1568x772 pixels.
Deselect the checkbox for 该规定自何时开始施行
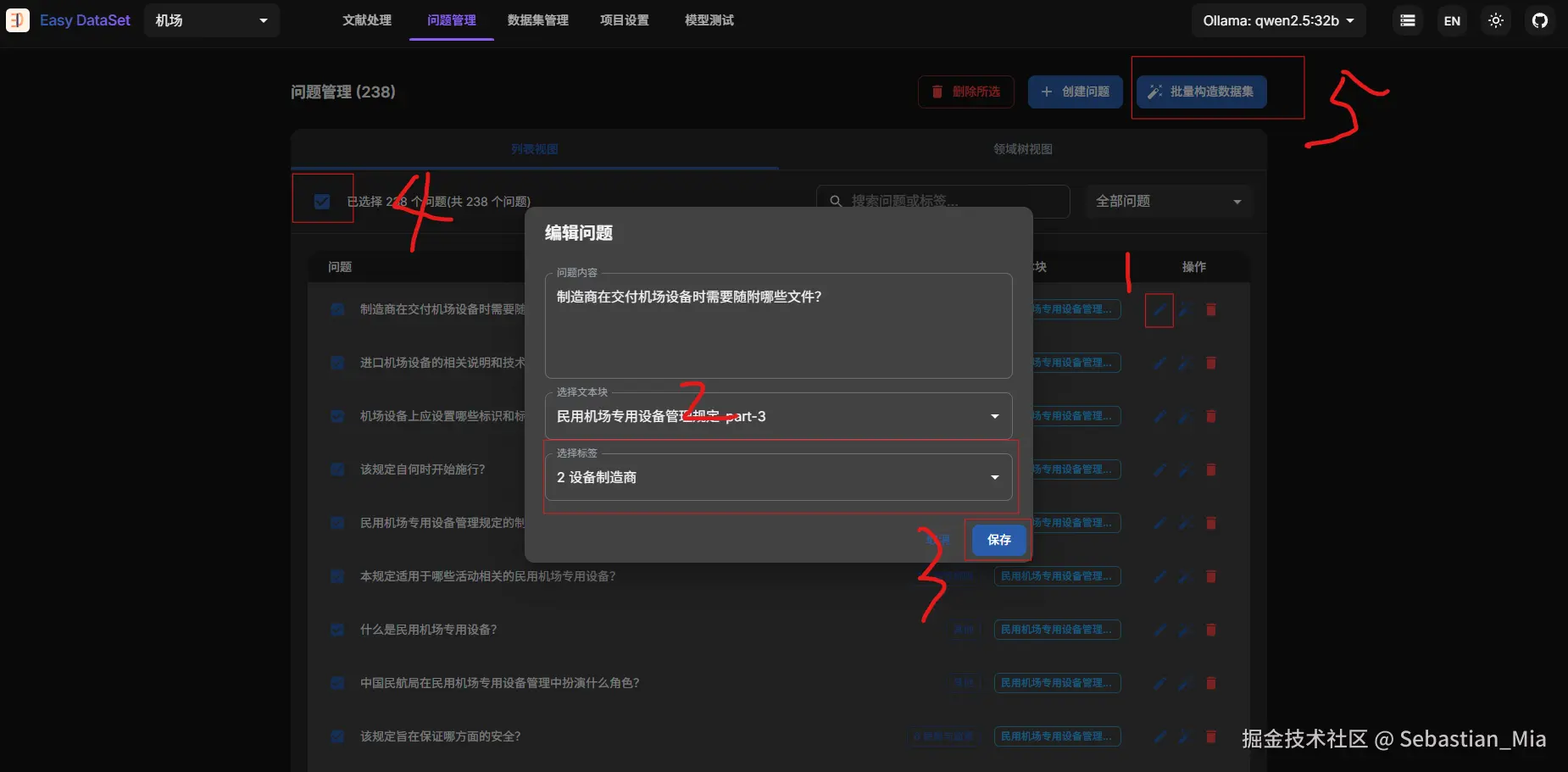(x=337, y=469)
